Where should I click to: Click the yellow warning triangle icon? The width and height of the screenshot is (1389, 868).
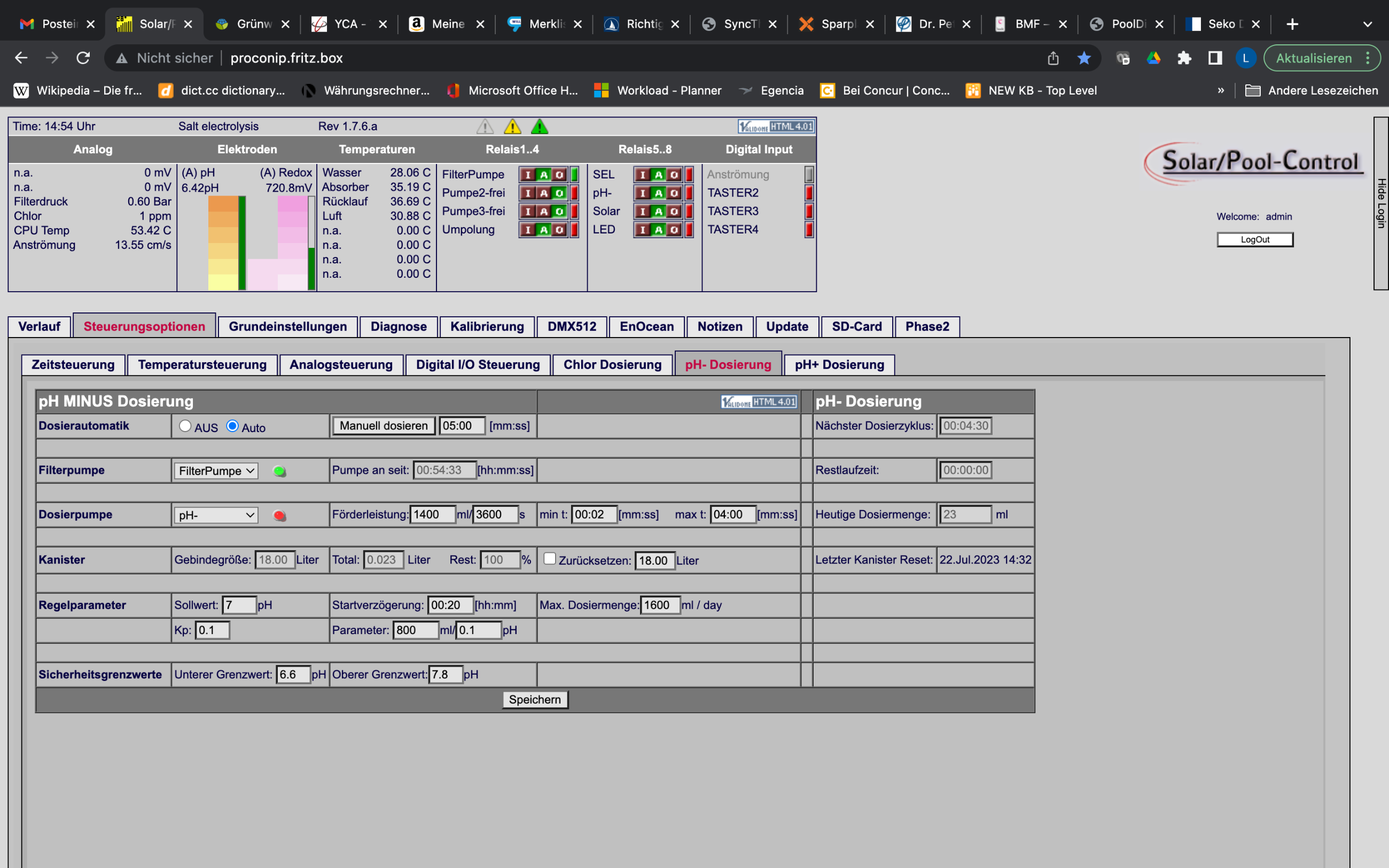[x=512, y=126]
